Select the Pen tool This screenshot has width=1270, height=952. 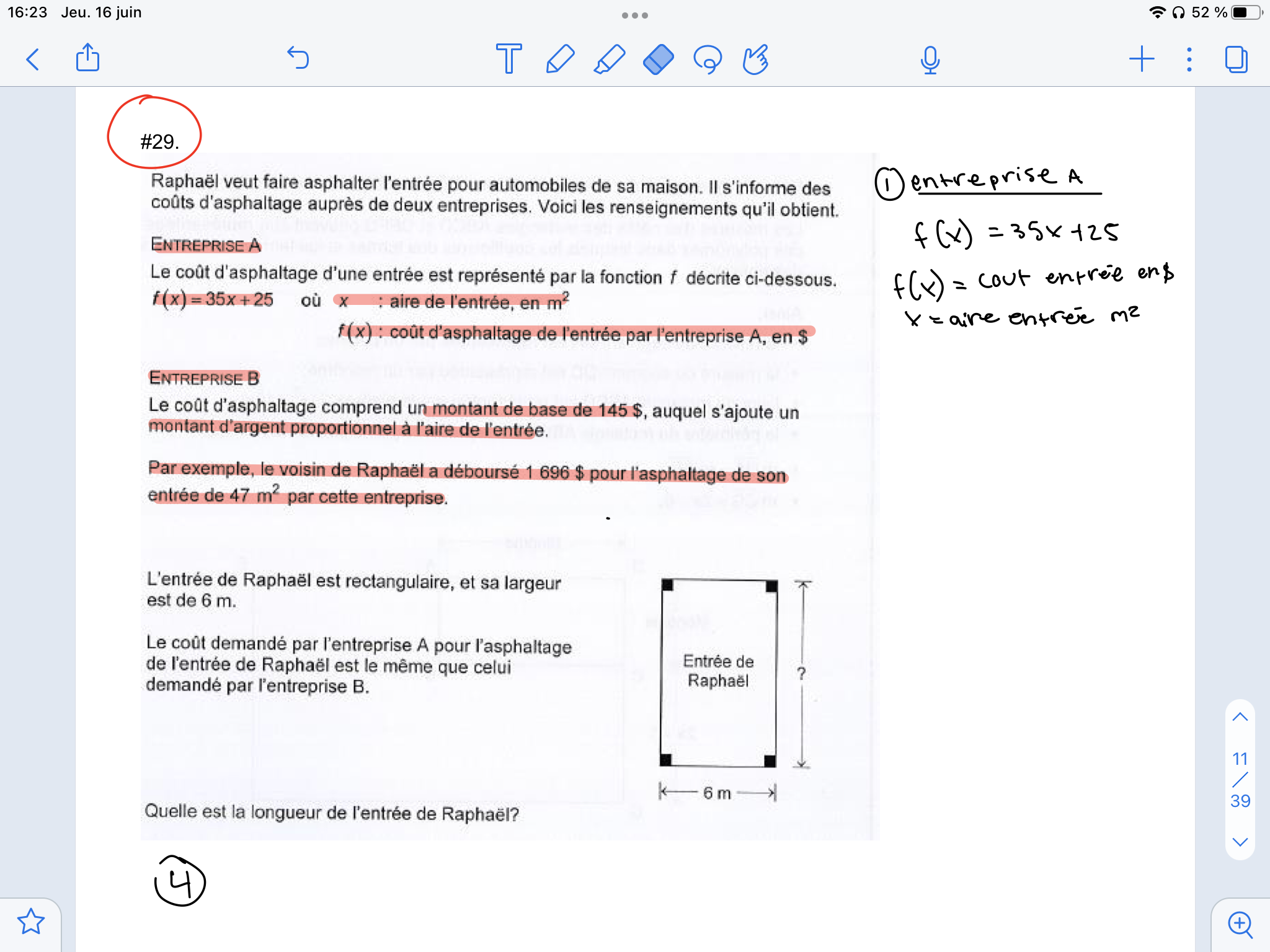559,59
